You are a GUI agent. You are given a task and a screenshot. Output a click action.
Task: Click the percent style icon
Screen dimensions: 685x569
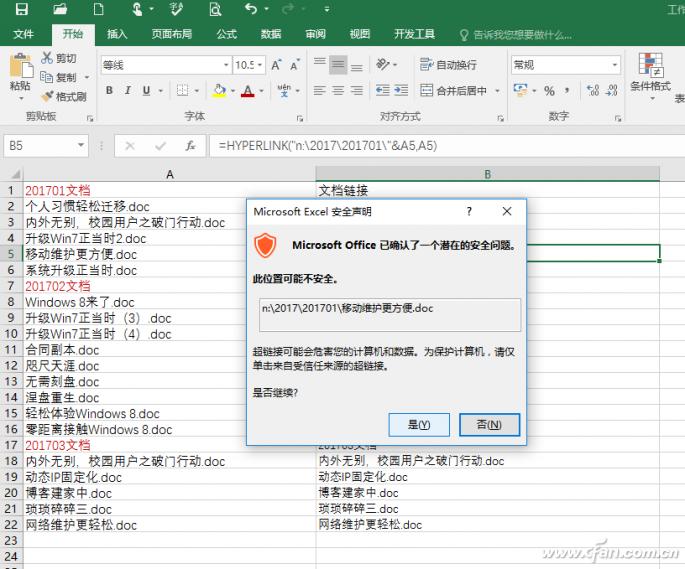tap(549, 91)
